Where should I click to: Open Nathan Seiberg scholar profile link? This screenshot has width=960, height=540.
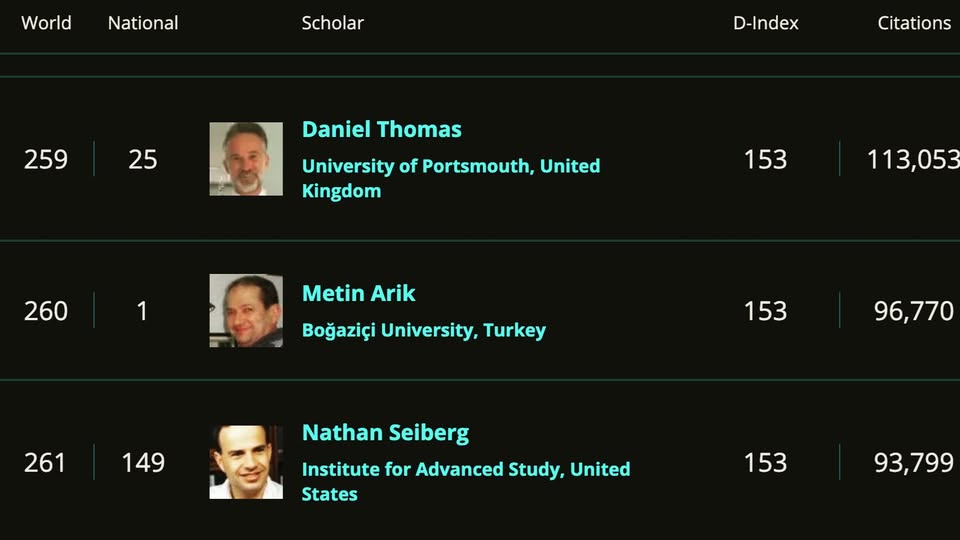(385, 433)
